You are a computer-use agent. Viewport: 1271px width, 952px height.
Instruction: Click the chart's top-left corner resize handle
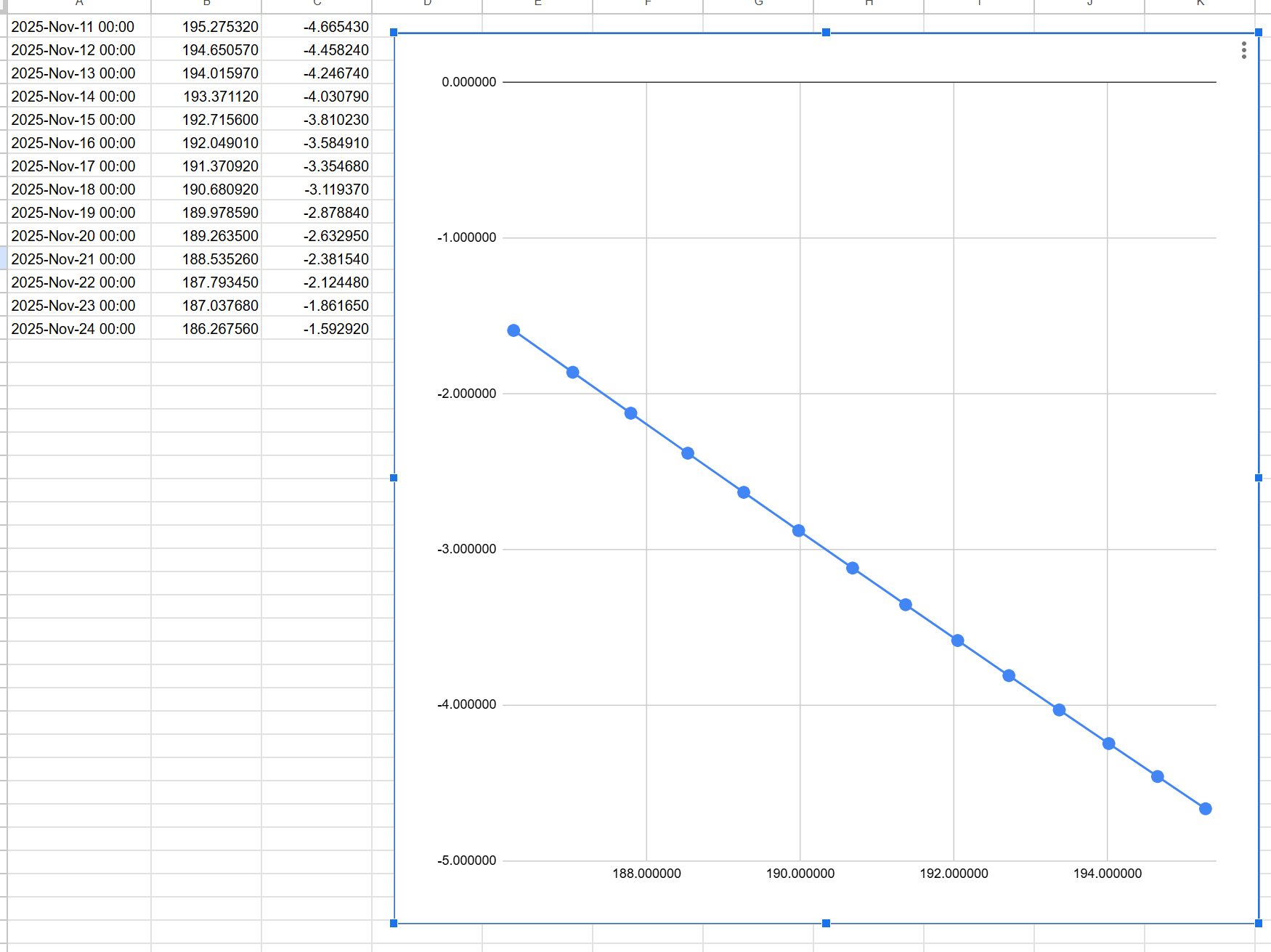(394, 33)
